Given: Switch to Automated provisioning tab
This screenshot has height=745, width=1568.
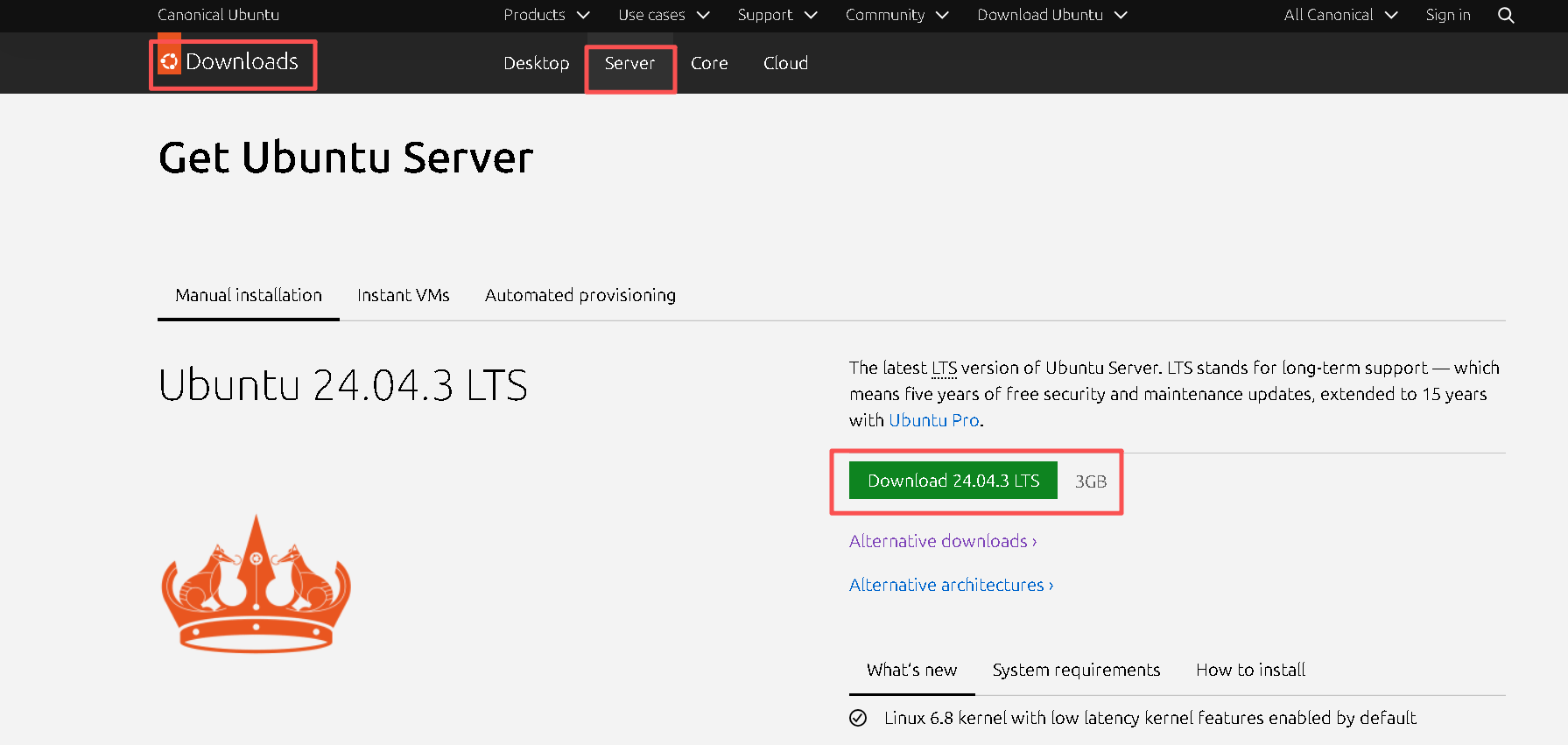Looking at the screenshot, I should 580,295.
